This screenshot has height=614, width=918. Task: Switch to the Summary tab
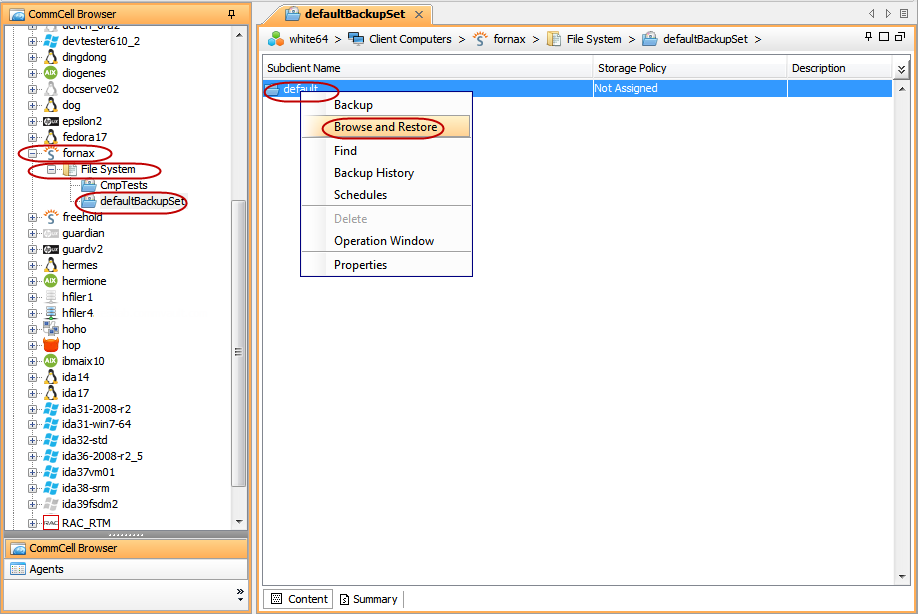coord(368,598)
